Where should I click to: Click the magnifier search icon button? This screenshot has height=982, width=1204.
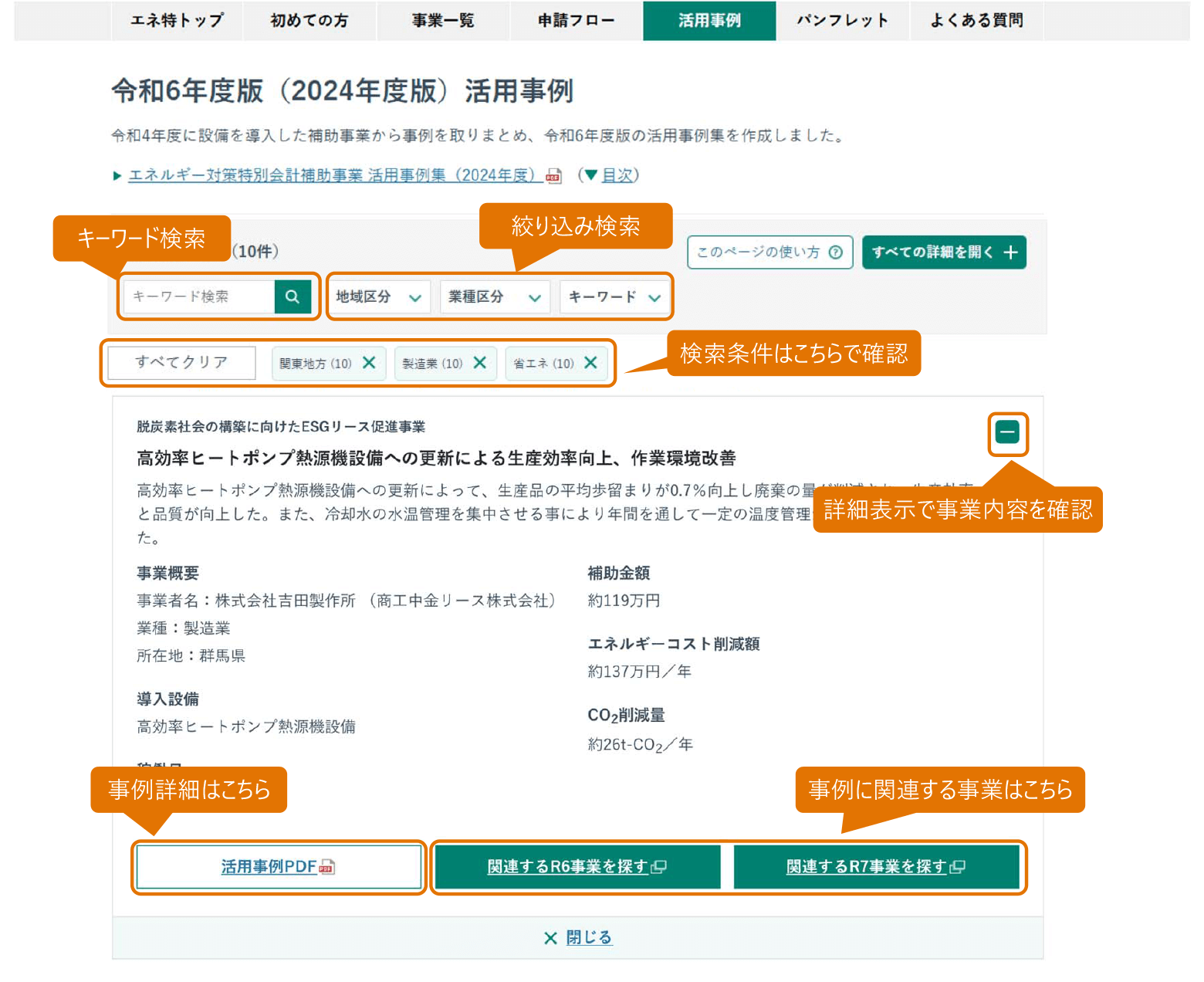[x=293, y=296]
